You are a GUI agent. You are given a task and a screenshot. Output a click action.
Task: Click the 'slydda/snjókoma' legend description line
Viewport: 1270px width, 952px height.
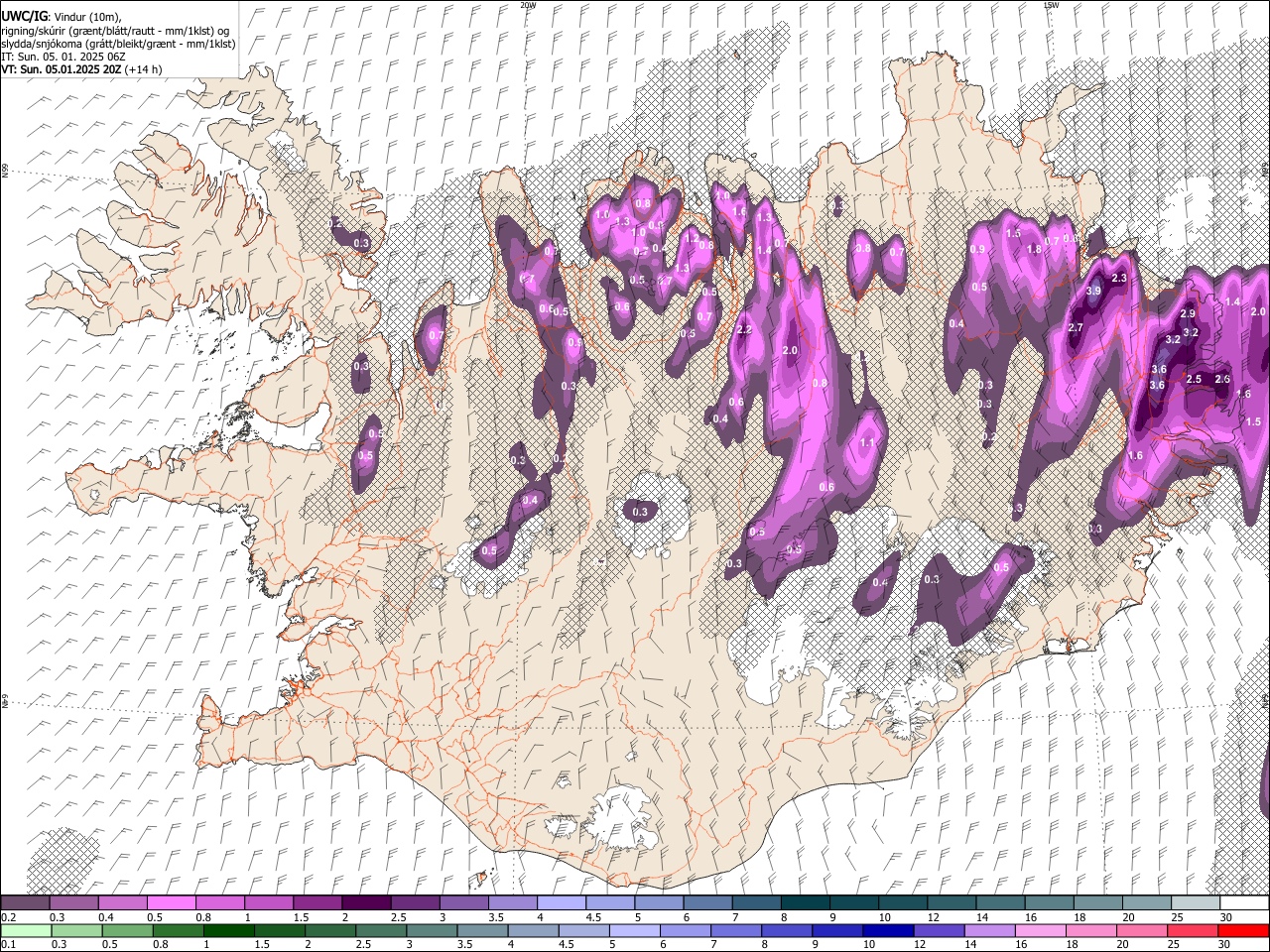(118, 44)
